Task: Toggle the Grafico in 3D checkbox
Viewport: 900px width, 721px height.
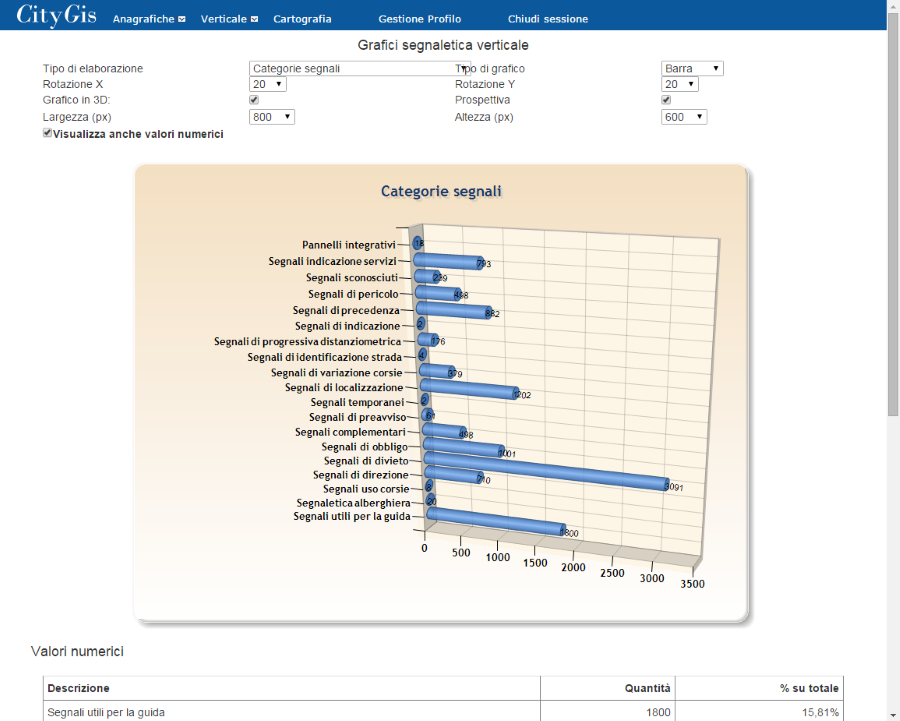Action: pos(254,100)
